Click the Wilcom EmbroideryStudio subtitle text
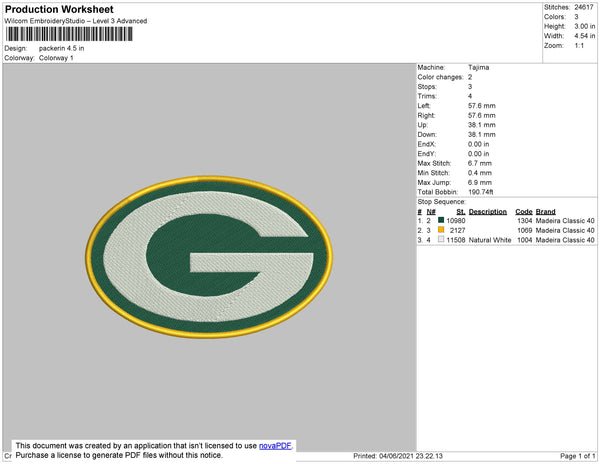The width and height of the screenshot is (600, 464). coord(76,21)
